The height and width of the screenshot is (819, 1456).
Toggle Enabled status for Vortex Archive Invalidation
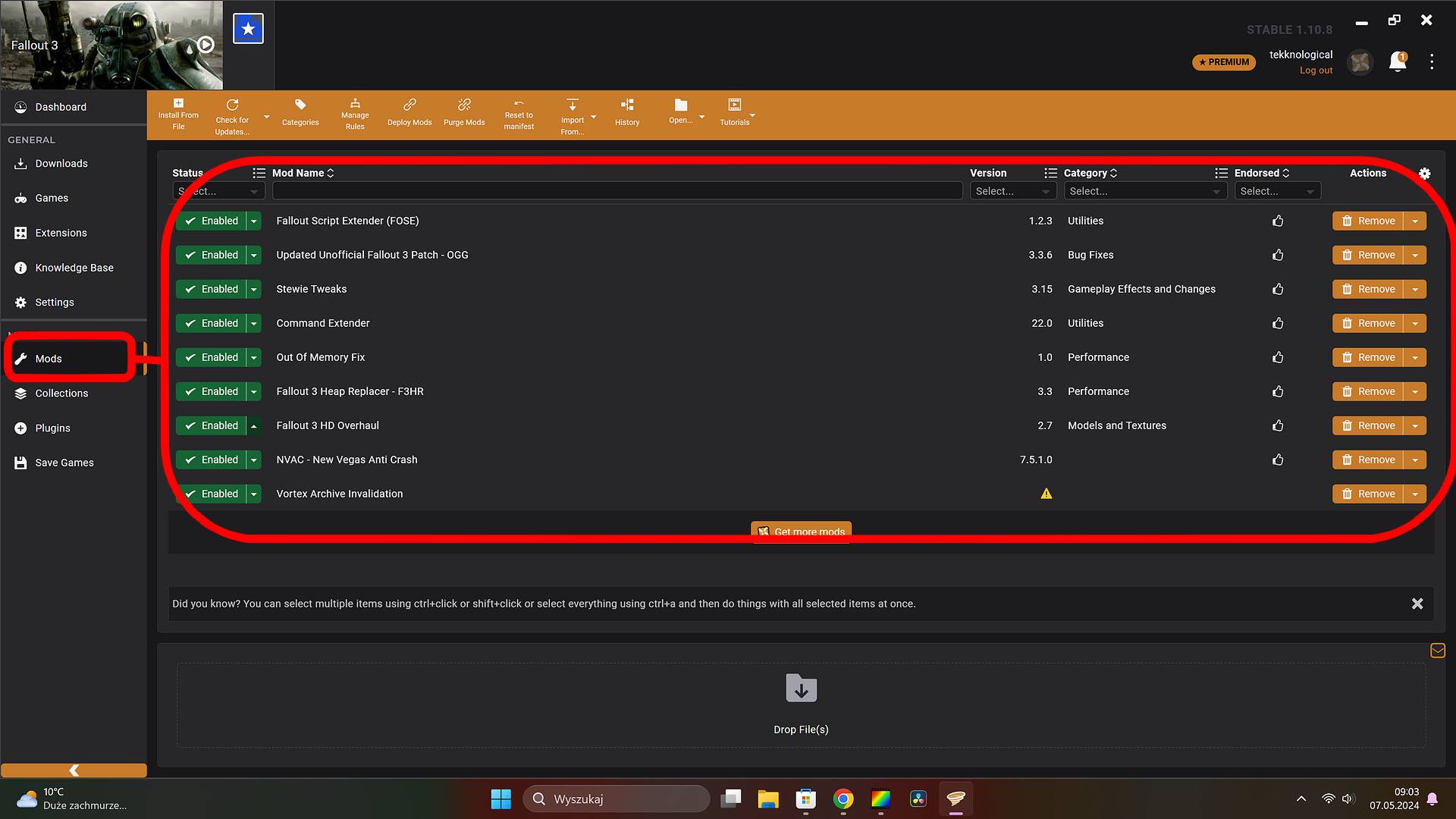(212, 494)
